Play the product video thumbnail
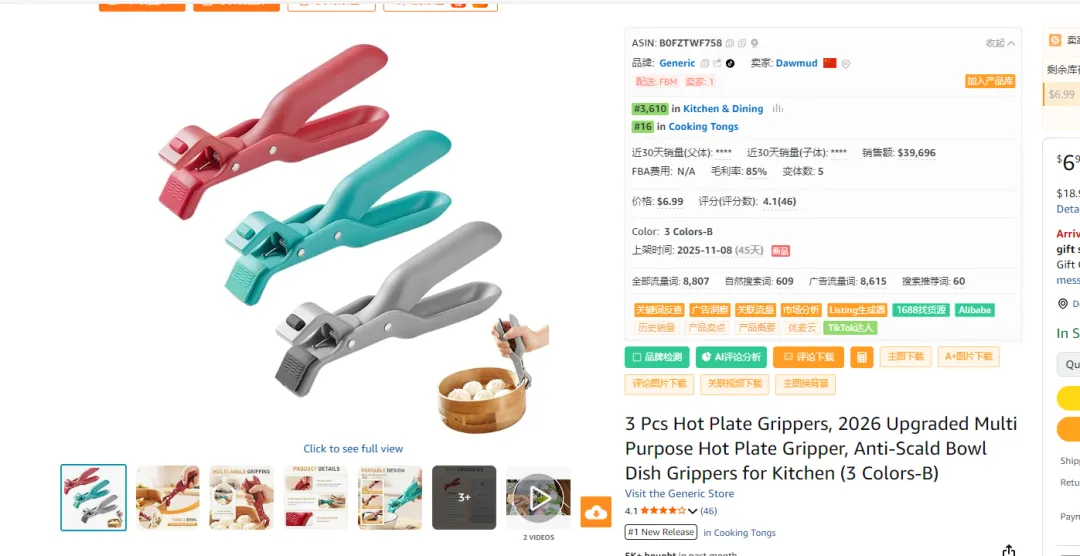Screen dimensions: 1080x556 538,497
